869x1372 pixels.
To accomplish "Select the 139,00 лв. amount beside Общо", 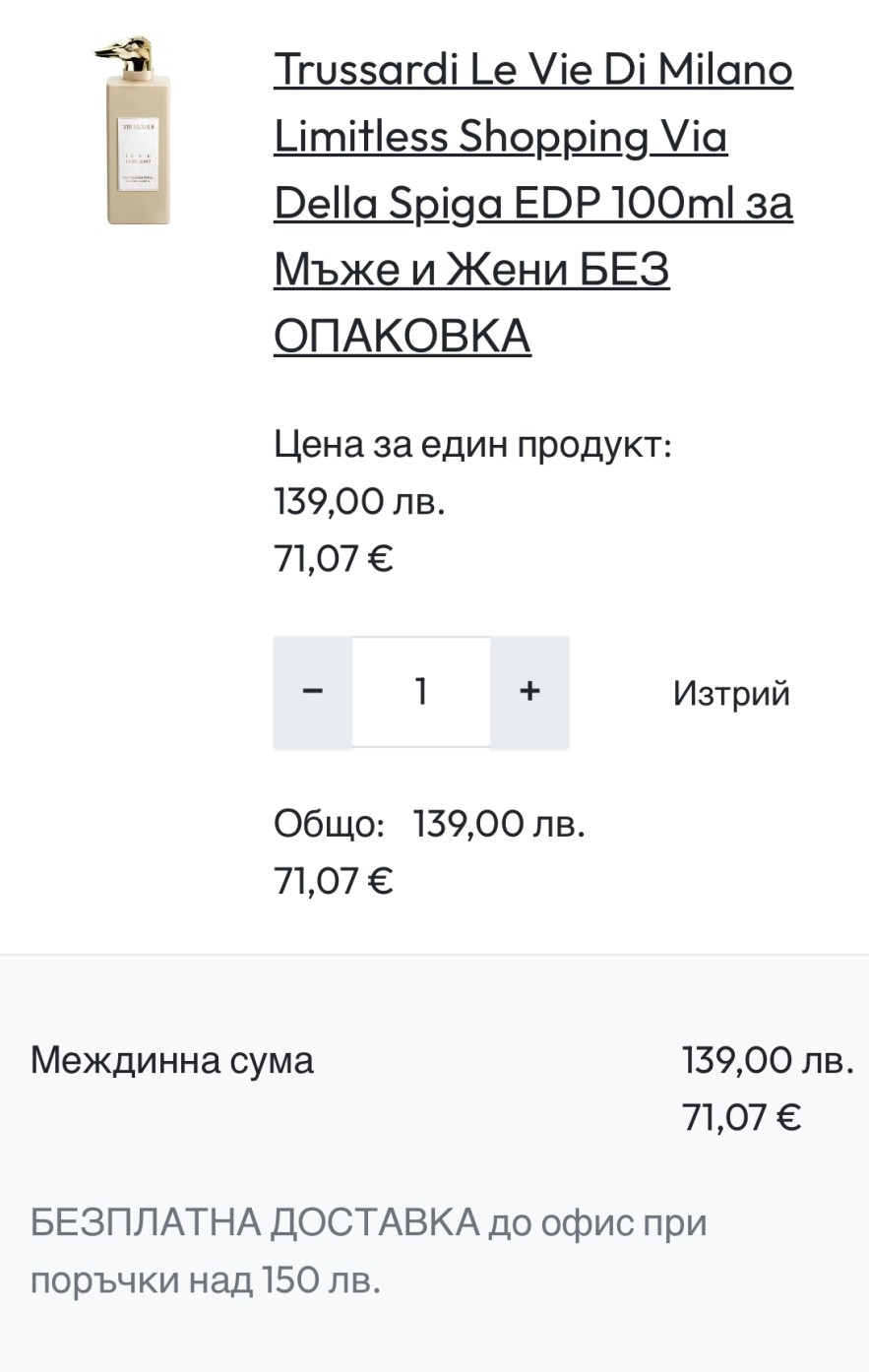I will pos(499,823).
